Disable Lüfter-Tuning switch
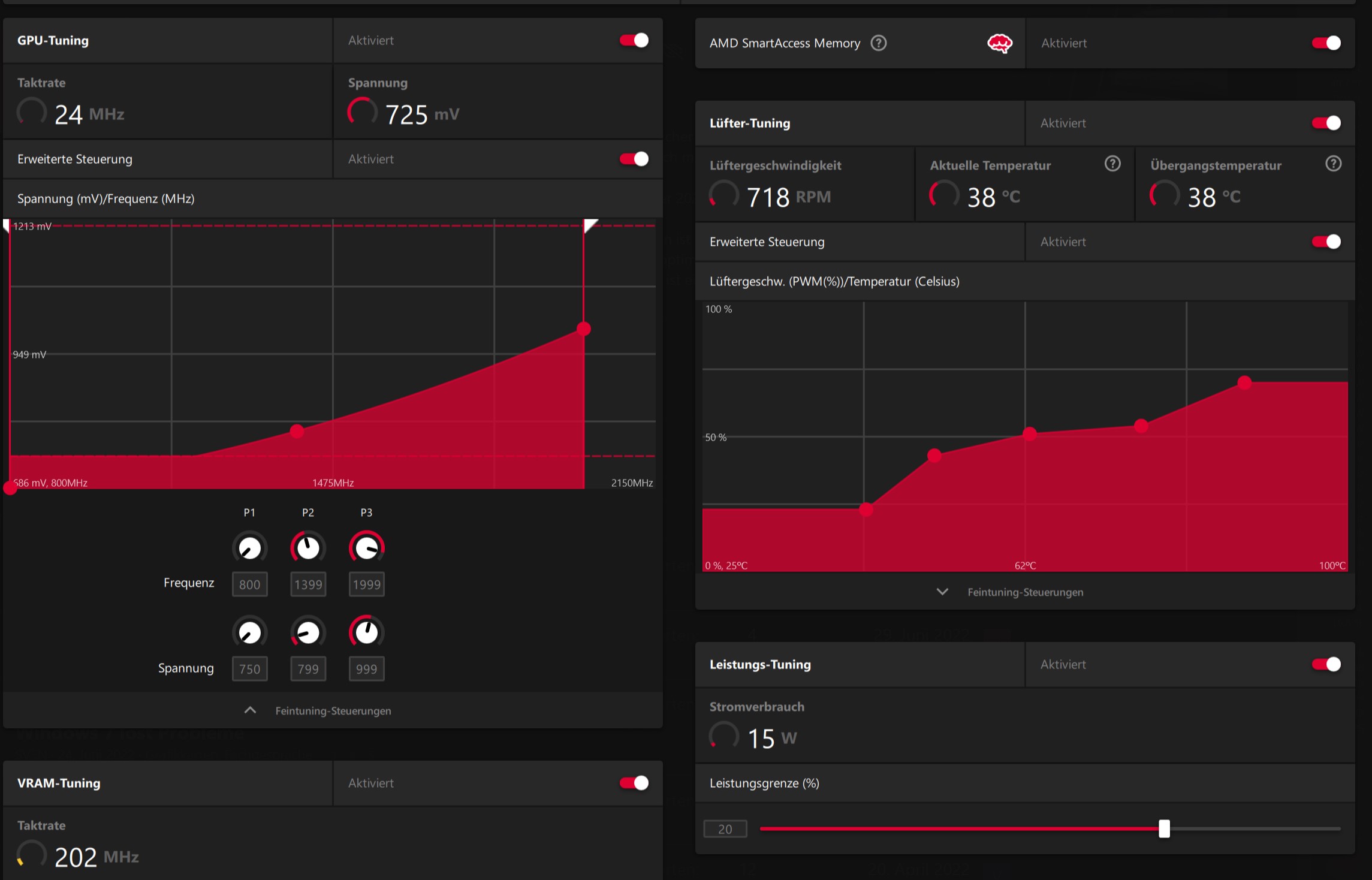Image resolution: width=1372 pixels, height=880 pixels. 1326,123
